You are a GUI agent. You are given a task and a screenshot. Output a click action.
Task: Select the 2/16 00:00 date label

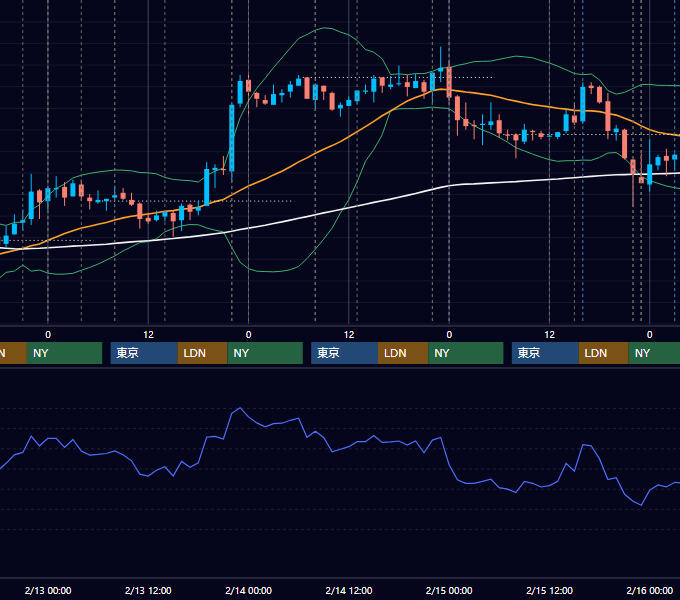point(650,590)
